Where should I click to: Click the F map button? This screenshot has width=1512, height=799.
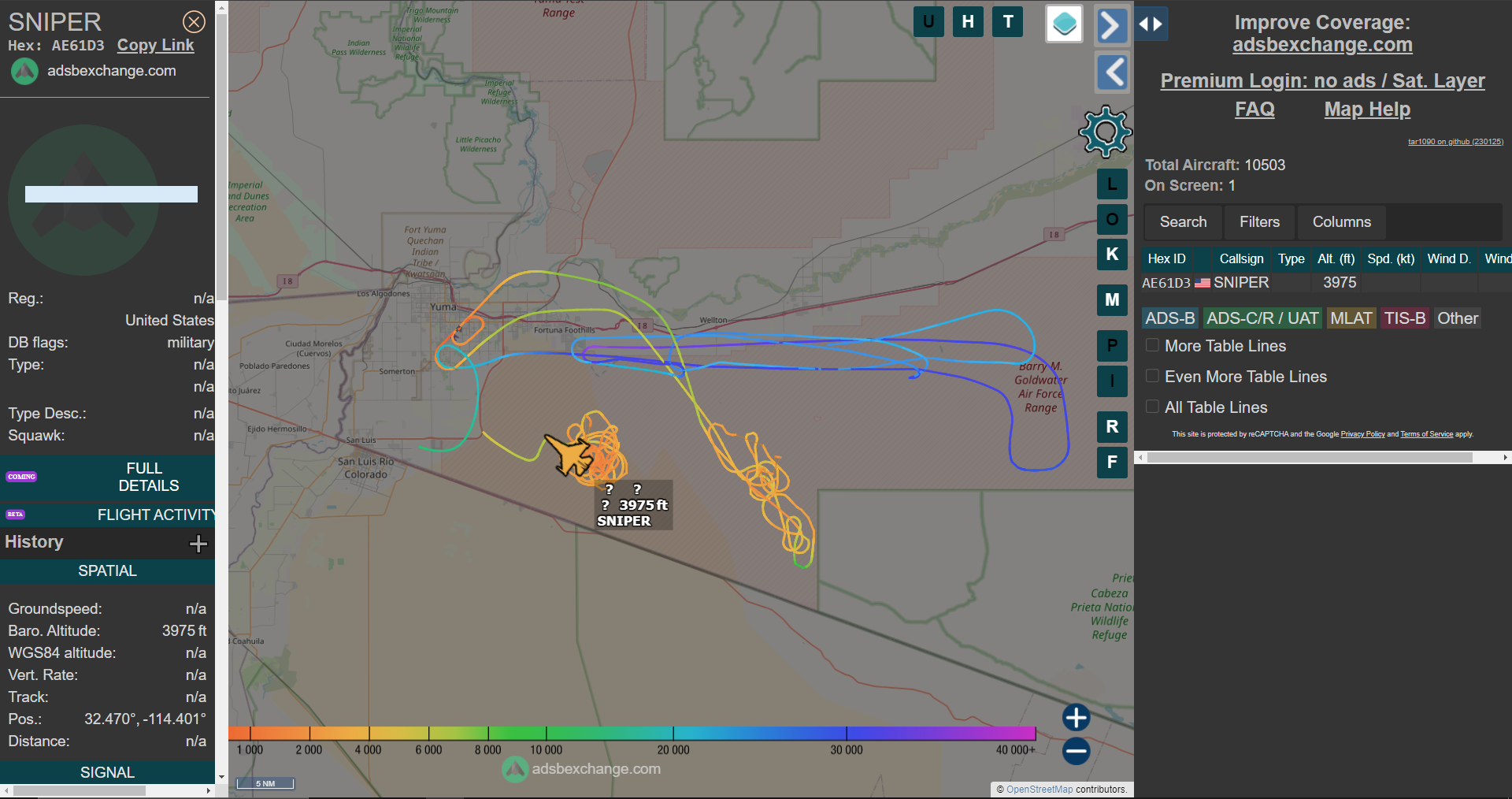point(1112,463)
